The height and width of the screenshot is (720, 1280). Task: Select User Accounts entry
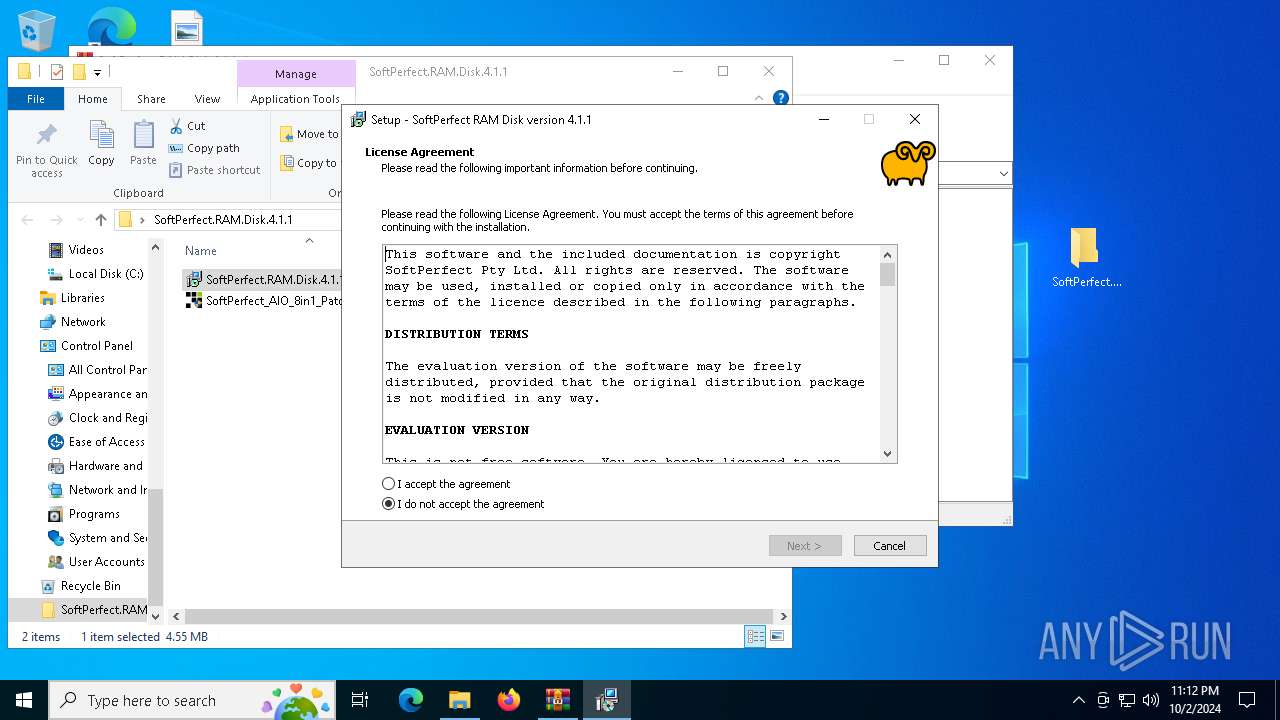coord(96,562)
